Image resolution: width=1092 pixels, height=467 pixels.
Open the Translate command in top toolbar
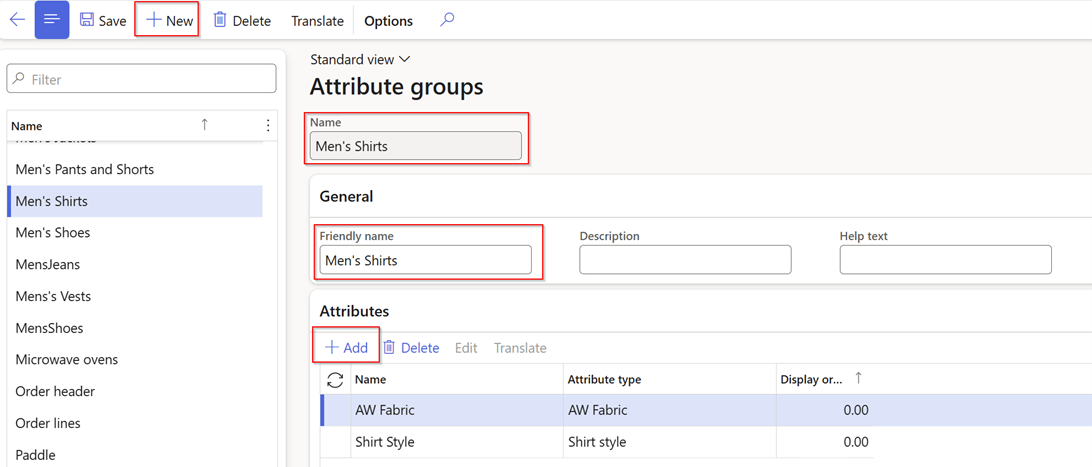[318, 21]
